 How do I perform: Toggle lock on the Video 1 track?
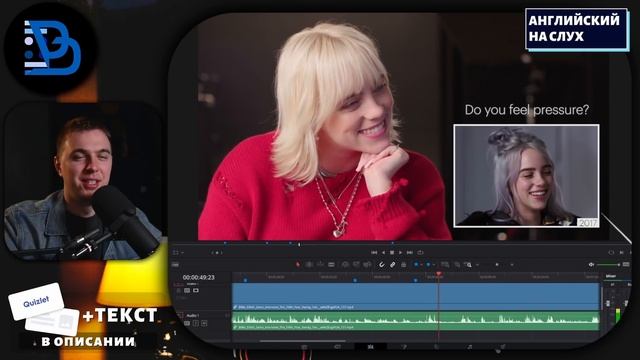click(x=179, y=290)
